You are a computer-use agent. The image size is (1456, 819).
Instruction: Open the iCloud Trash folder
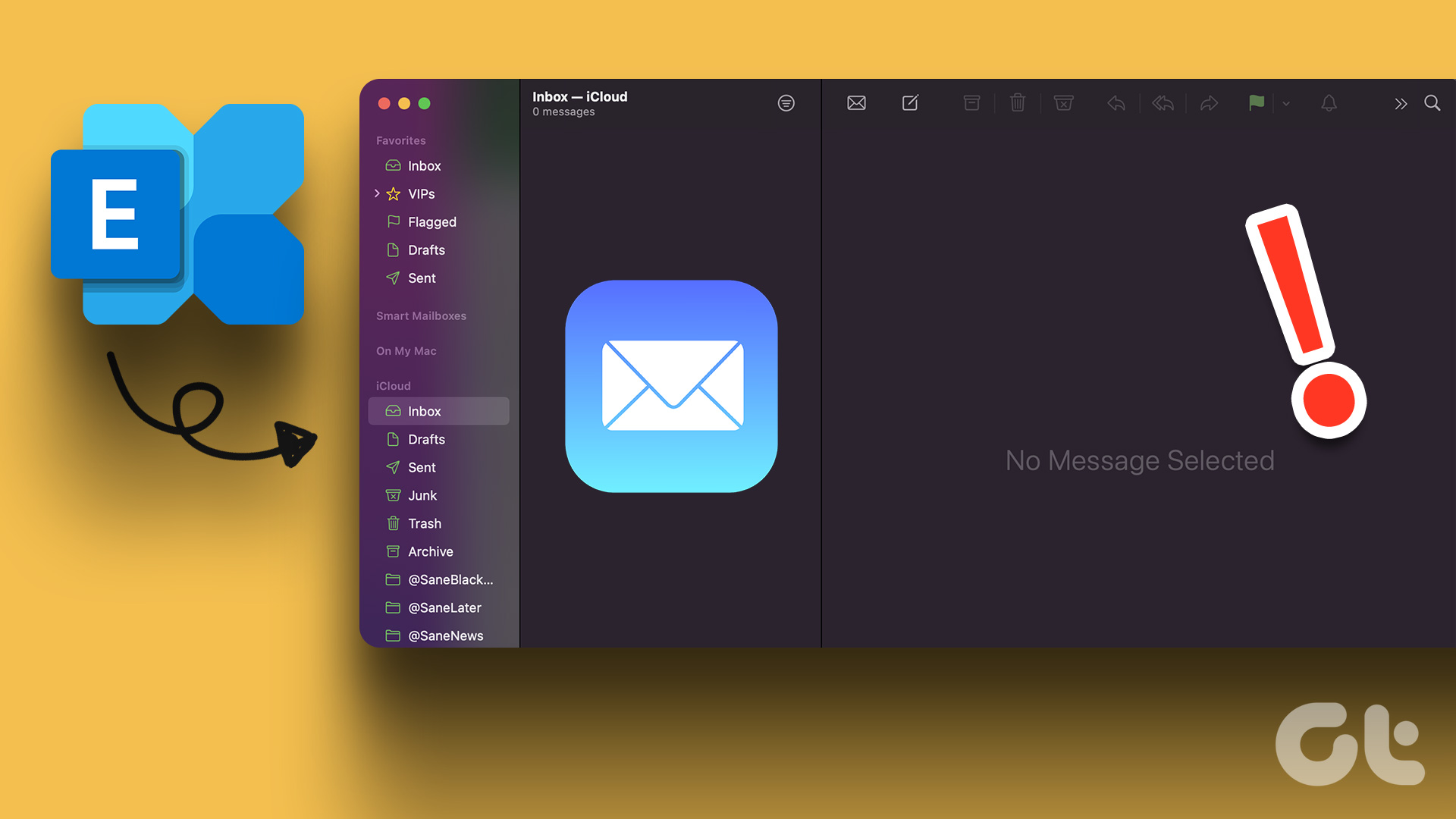424,523
